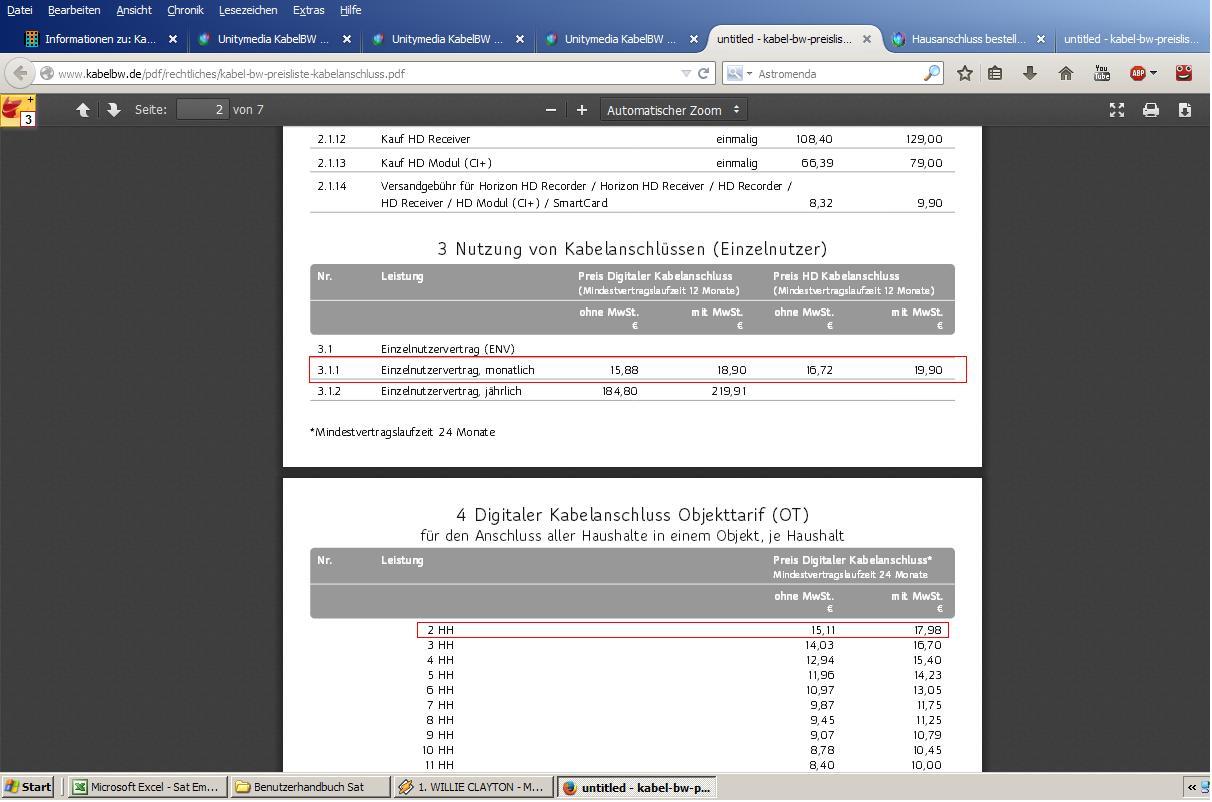This screenshot has width=1212, height=802.
Task: Open Firefox home page
Action: click(1066, 73)
